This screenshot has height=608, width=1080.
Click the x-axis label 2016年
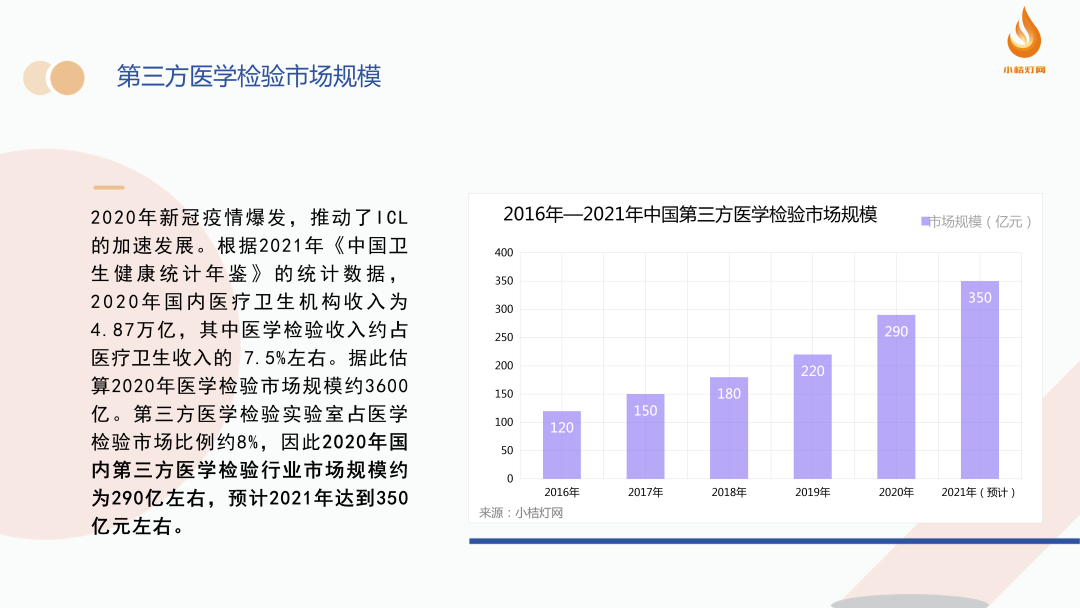click(562, 492)
